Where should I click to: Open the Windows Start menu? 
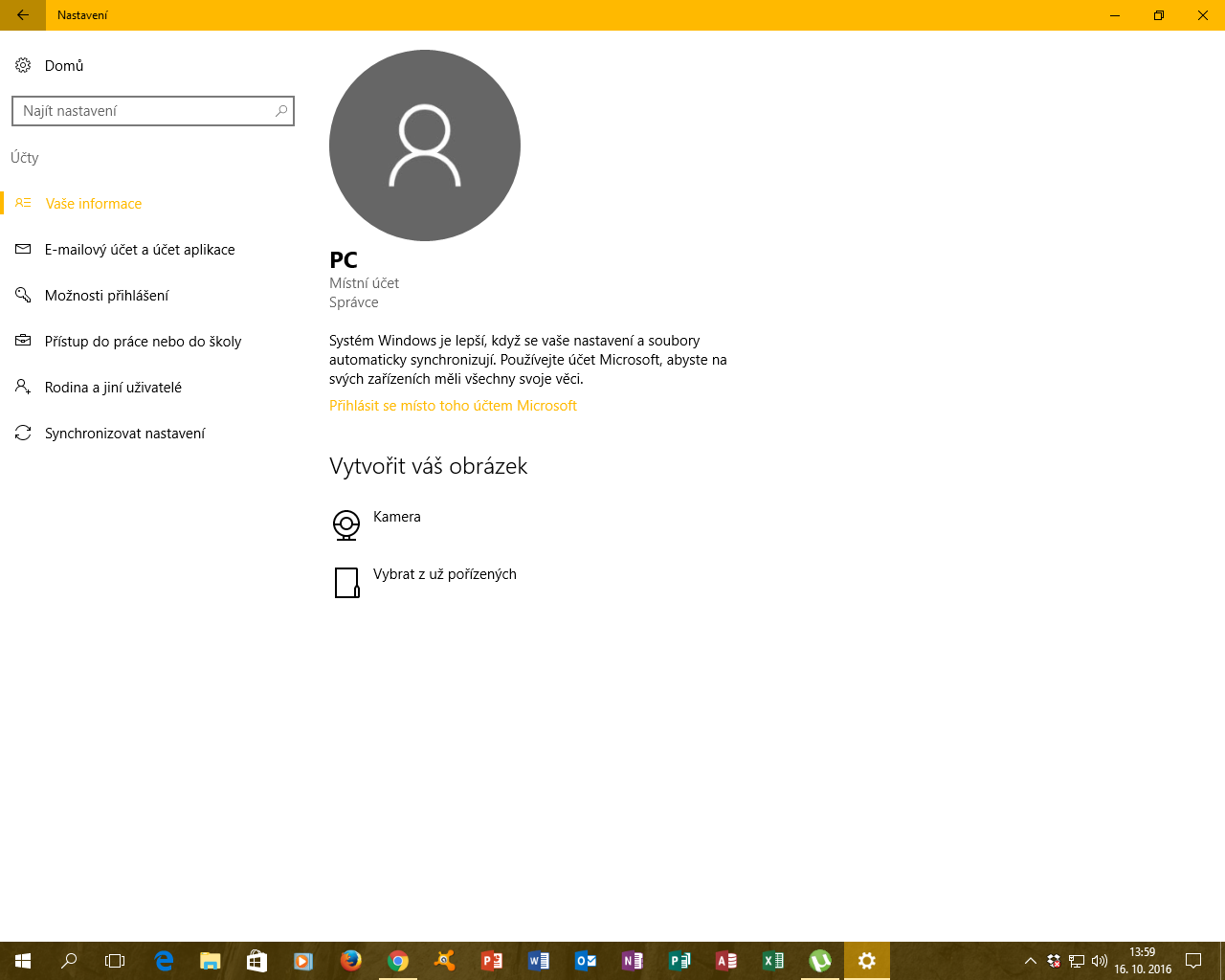click(x=23, y=961)
